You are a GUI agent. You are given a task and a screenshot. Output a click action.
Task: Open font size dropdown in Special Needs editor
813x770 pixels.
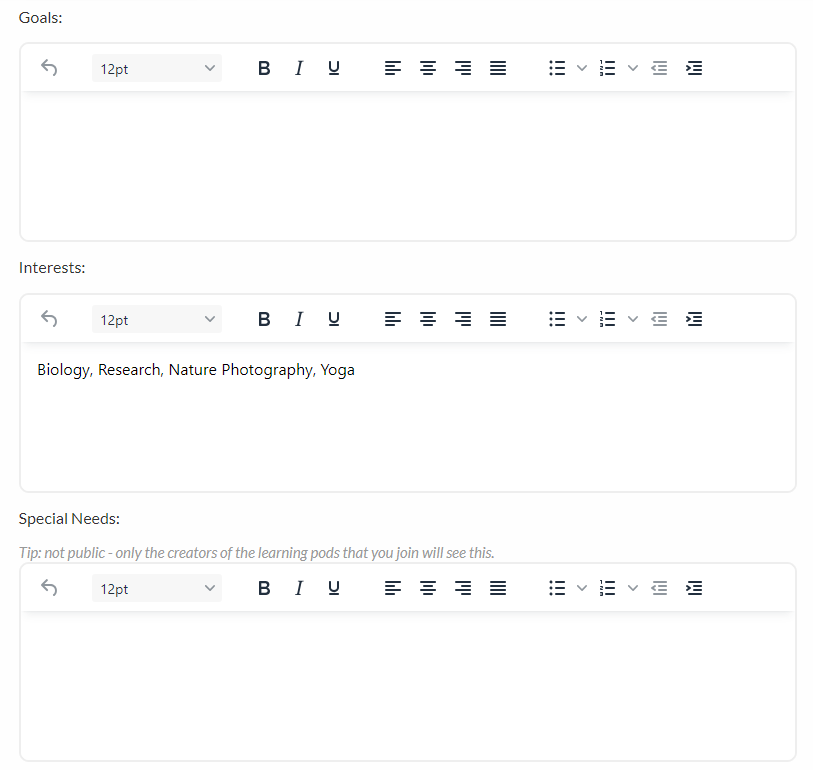click(x=157, y=588)
